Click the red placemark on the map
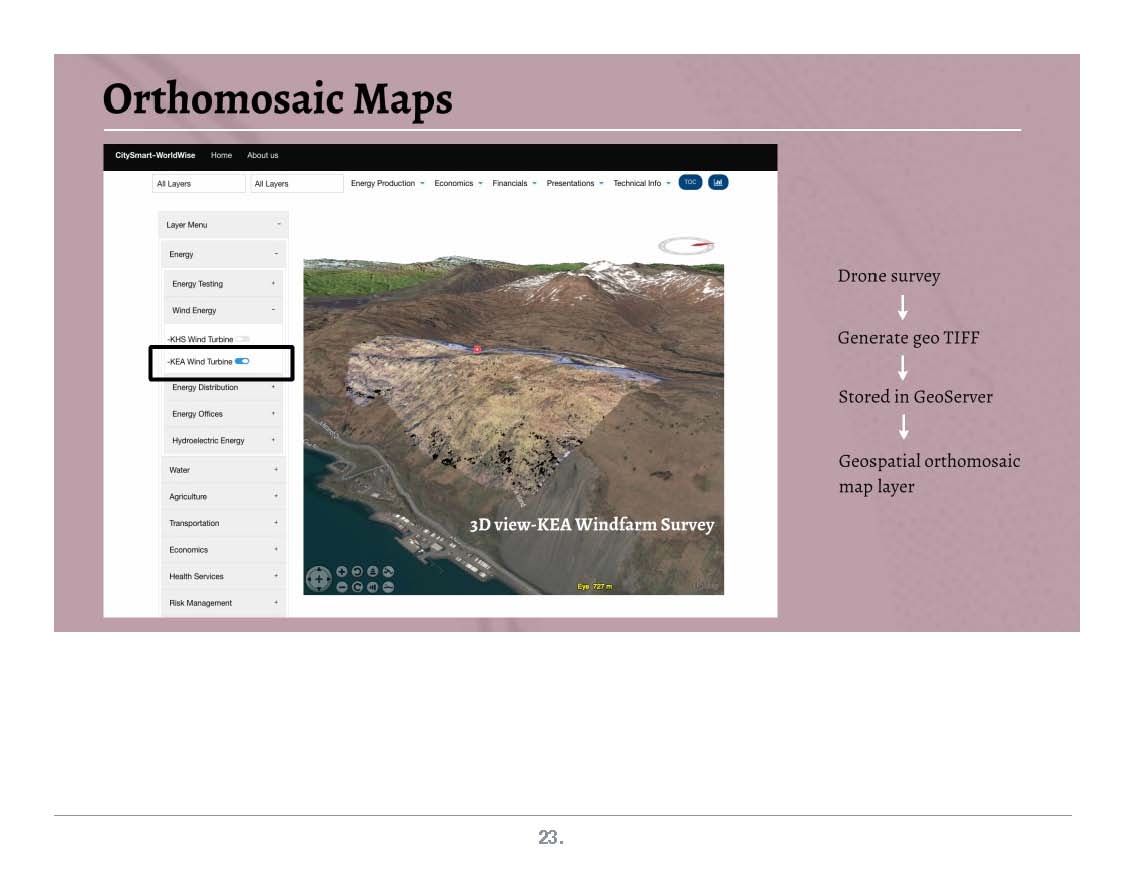The image size is (1133, 876). [477, 349]
